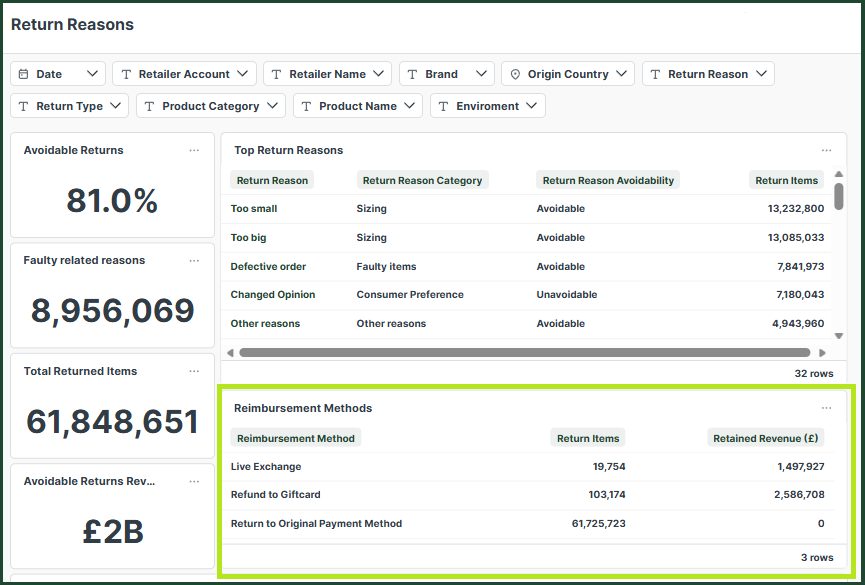Click the 103,174 return items value
Image resolution: width=865 pixels, height=585 pixels.
pos(607,494)
